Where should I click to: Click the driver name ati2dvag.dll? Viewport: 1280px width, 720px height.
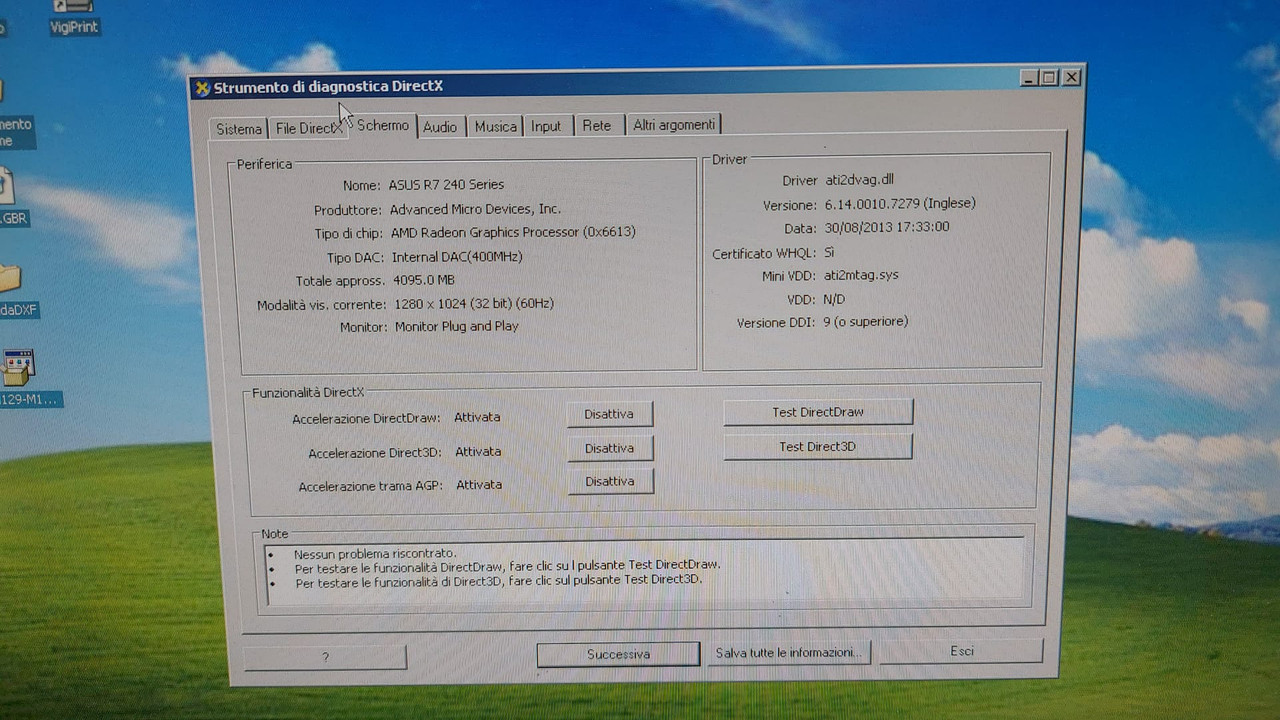859,180
